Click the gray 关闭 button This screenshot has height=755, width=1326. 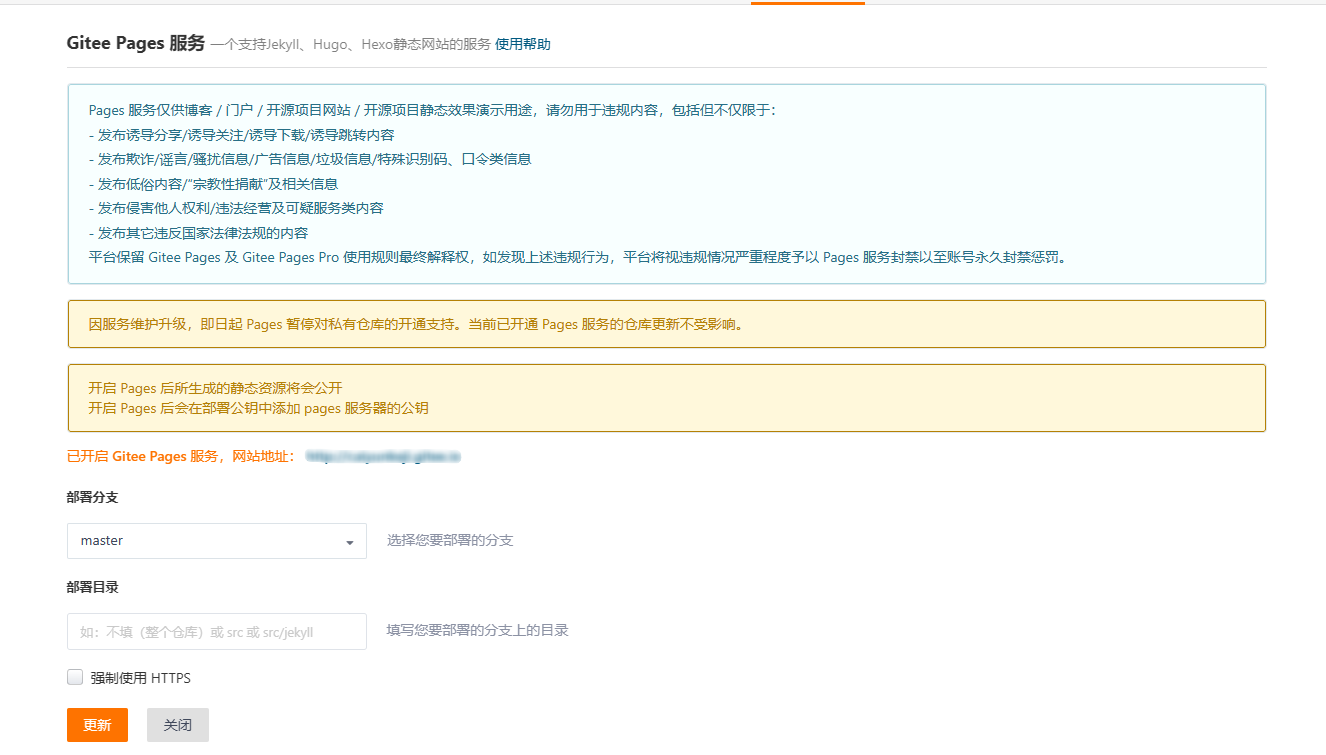[x=178, y=725]
